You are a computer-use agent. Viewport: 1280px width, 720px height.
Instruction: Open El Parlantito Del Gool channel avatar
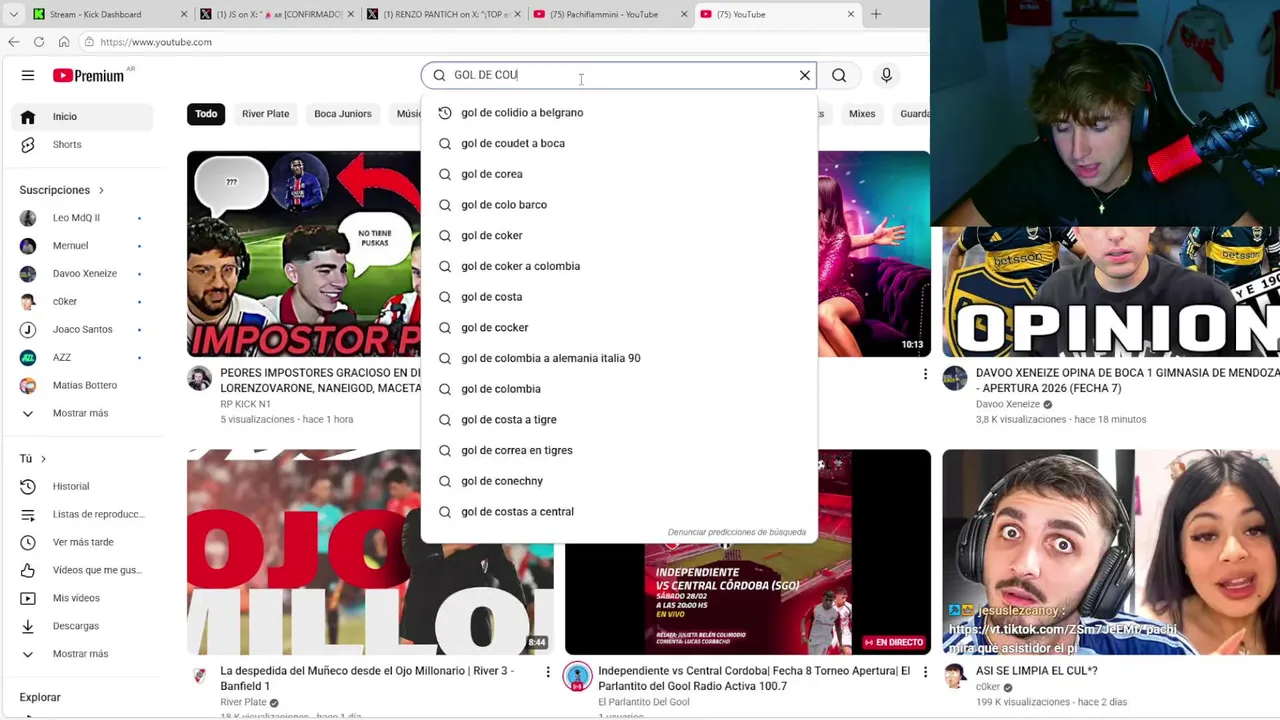pos(578,677)
